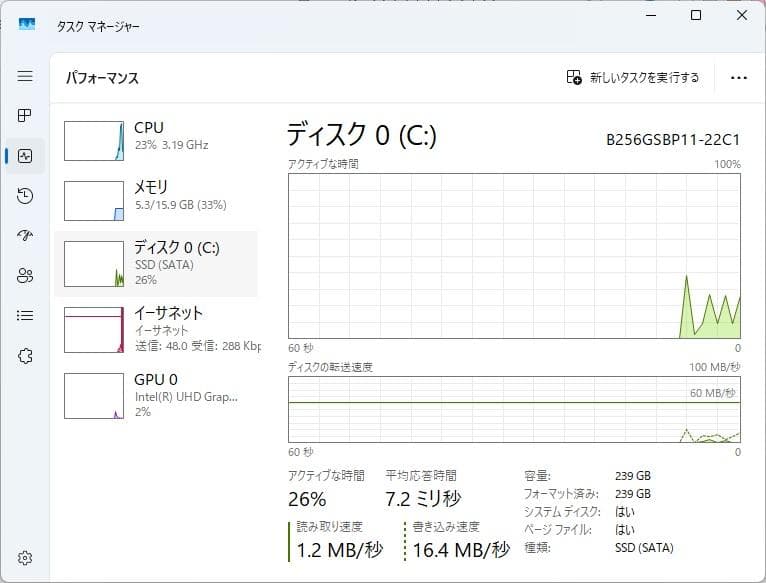Click the 容量 239 GB value
Viewport: 766px width, 583px height.
tap(633, 476)
